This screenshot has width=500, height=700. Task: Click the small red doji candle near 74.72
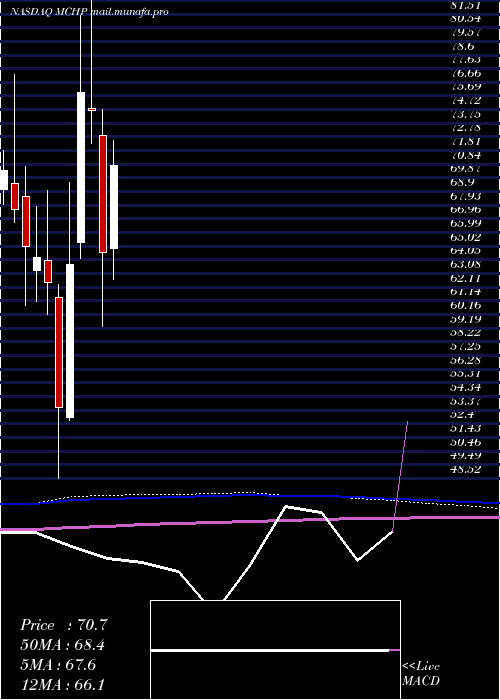point(92,109)
